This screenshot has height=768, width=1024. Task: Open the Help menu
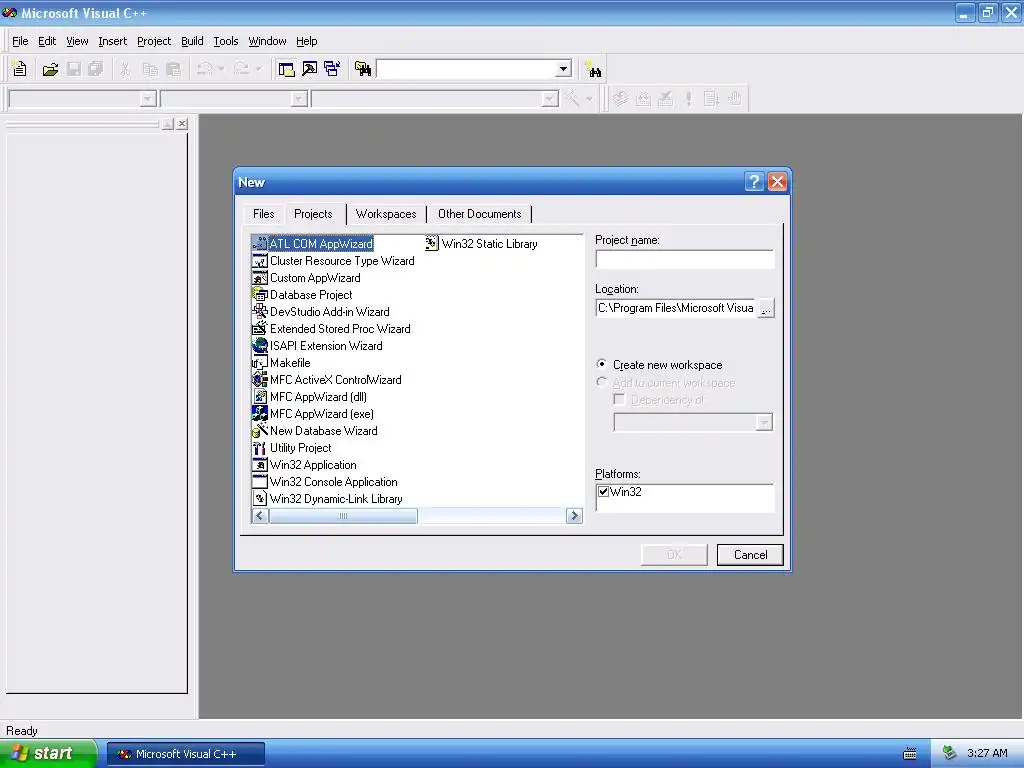pyautogui.click(x=306, y=41)
